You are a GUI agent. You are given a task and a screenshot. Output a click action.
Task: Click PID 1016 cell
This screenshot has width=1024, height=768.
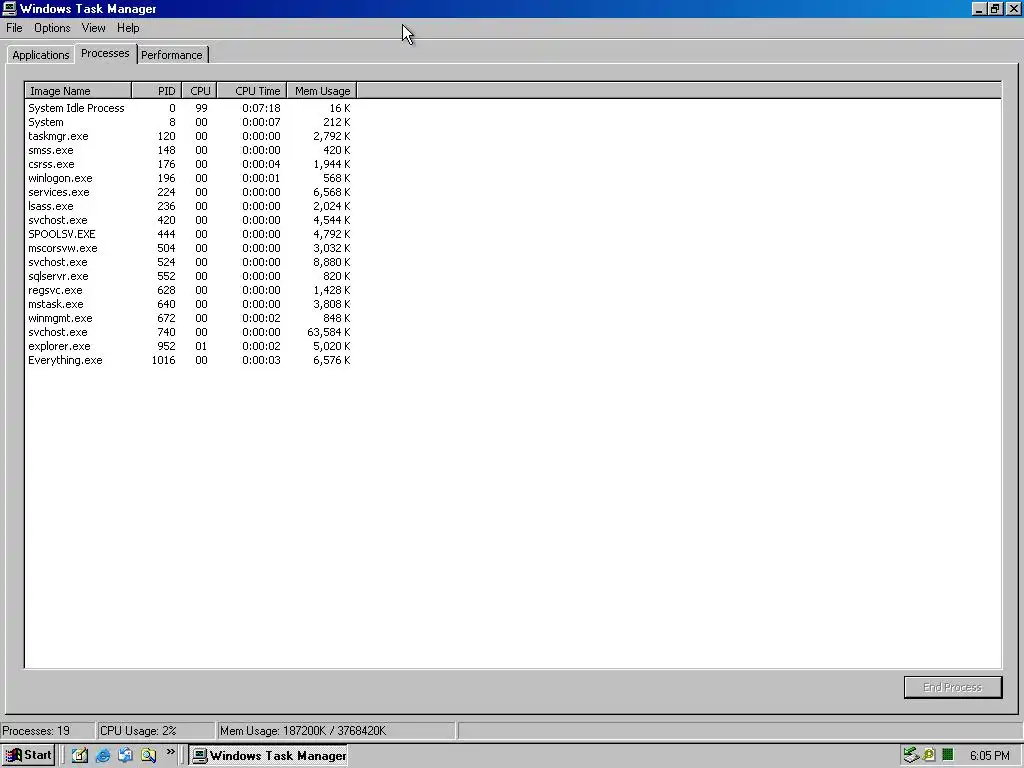(x=163, y=360)
